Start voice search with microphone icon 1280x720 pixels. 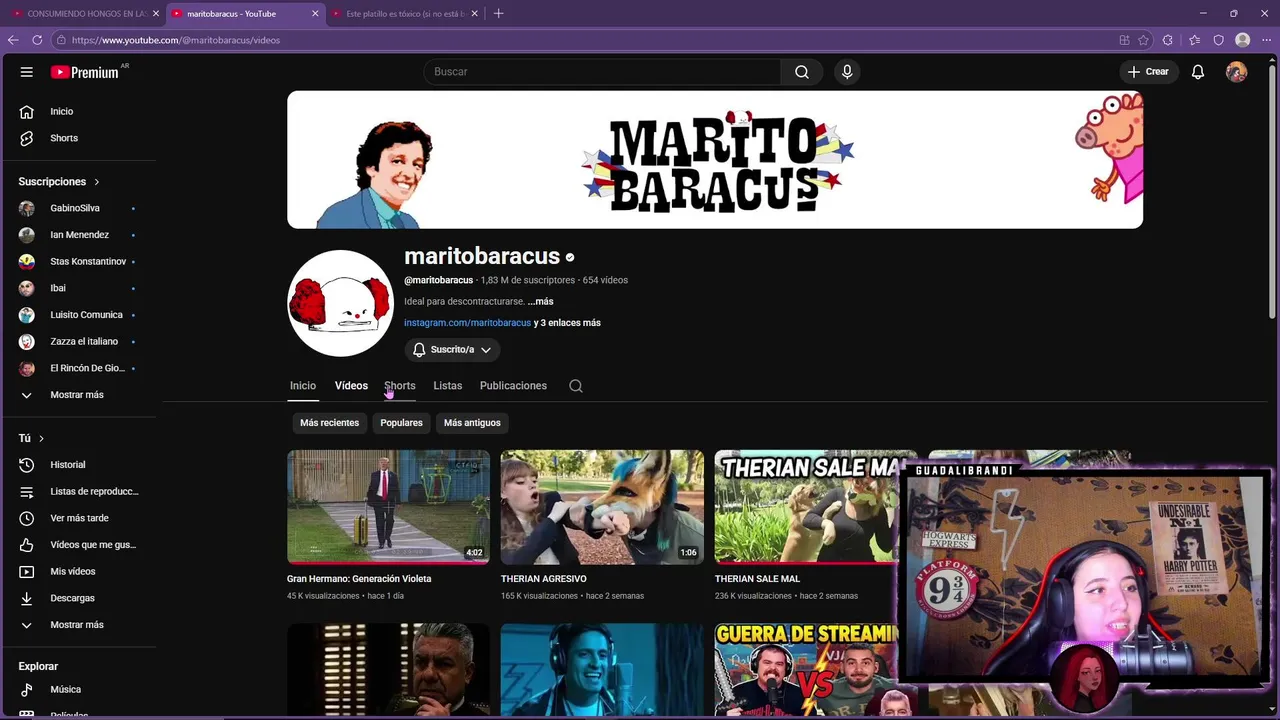click(847, 72)
